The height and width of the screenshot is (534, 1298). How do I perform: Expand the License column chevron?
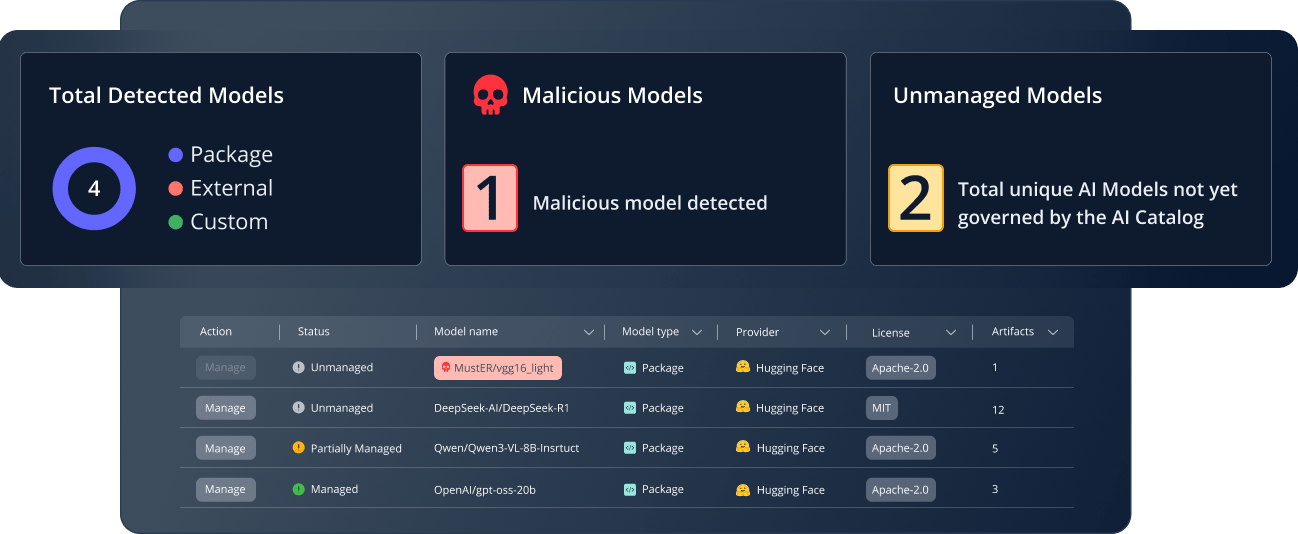coord(951,332)
